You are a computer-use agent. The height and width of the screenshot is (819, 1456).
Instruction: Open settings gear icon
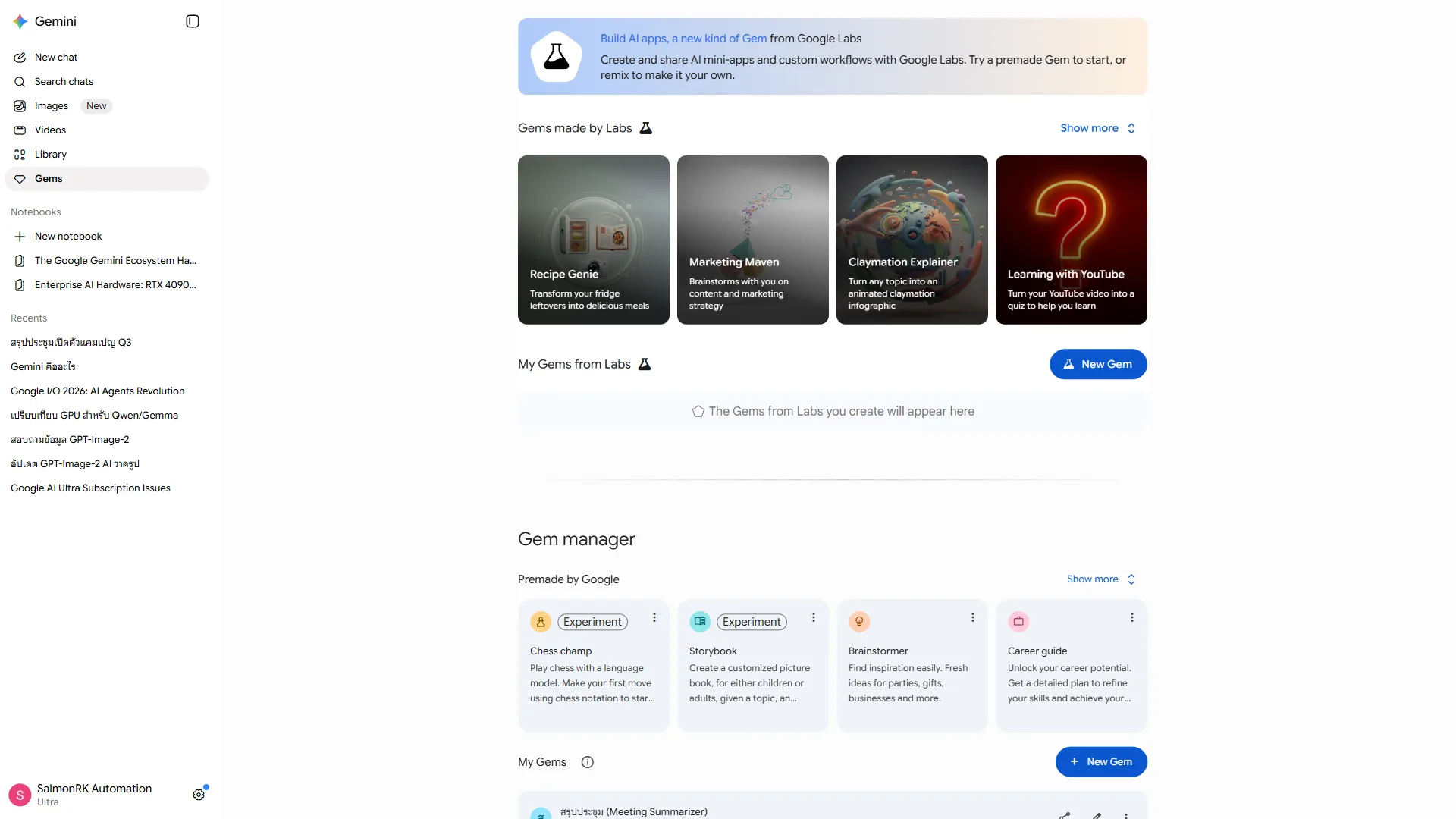pyautogui.click(x=199, y=795)
